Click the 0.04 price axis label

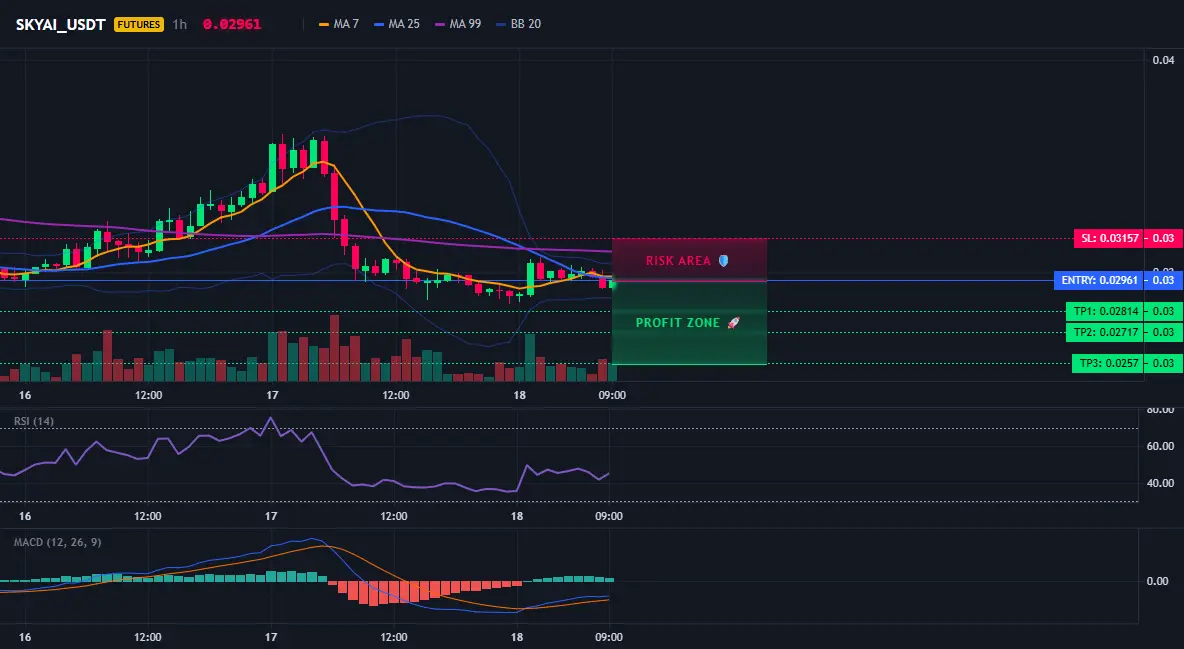pos(1164,60)
